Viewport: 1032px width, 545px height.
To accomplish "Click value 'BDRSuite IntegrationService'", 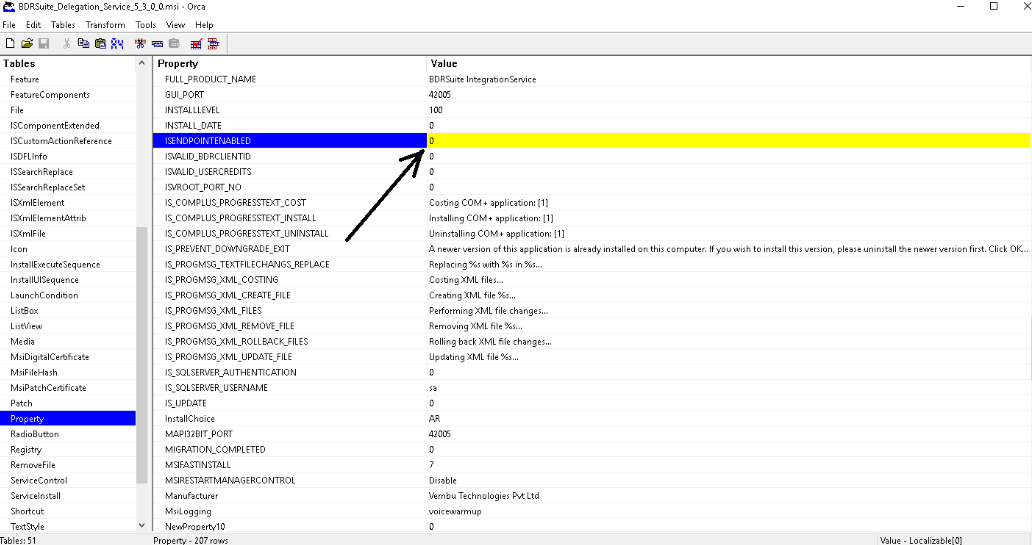I will coord(482,79).
